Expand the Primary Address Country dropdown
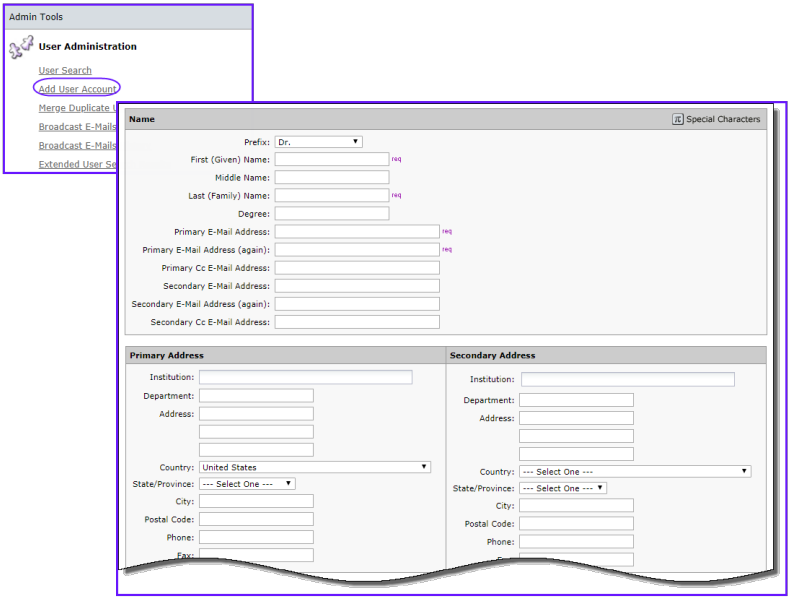Screen dimensions: 791x600 pyautogui.click(x=314, y=467)
